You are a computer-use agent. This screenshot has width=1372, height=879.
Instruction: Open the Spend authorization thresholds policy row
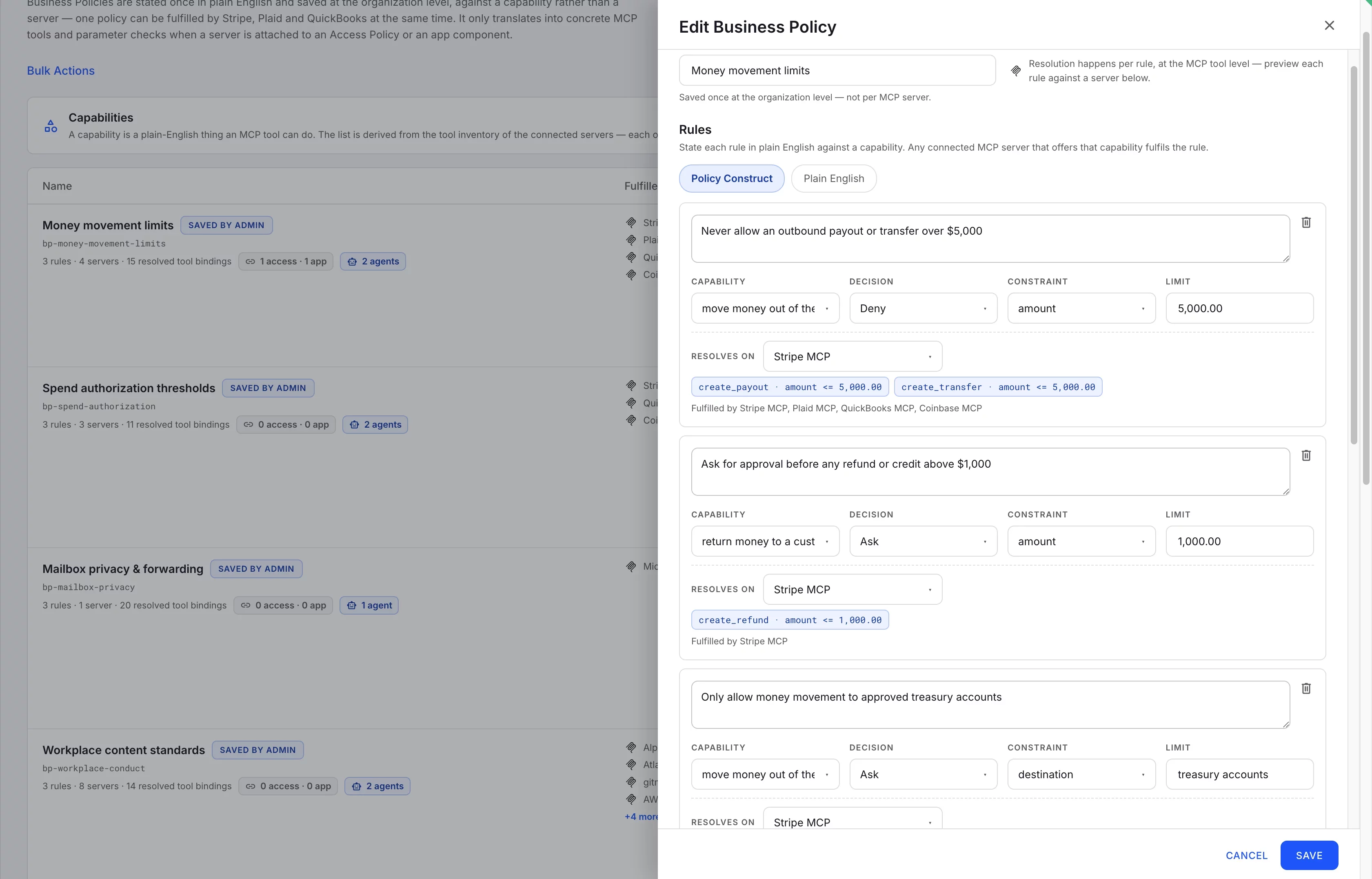342,457
